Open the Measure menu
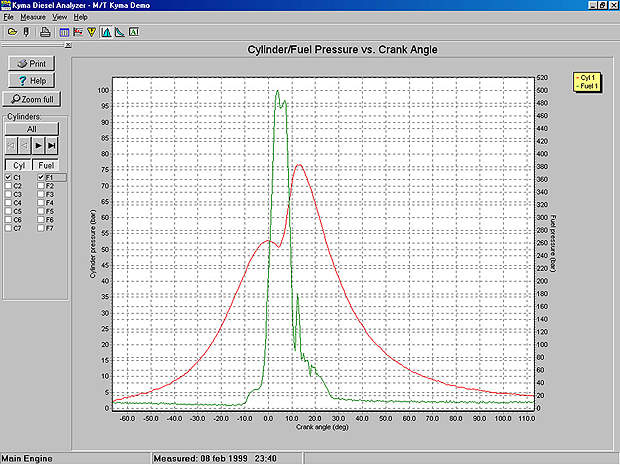The height and width of the screenshot is (465, 620). coord(35,17)
